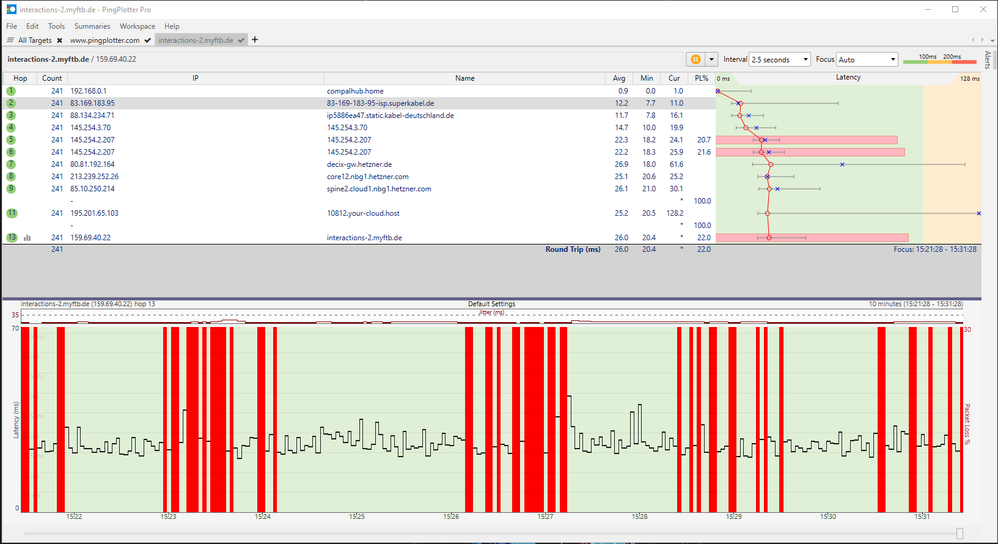Open the Summaries menu
Viewport: 998px width, 544px height.
coord(92,26)
